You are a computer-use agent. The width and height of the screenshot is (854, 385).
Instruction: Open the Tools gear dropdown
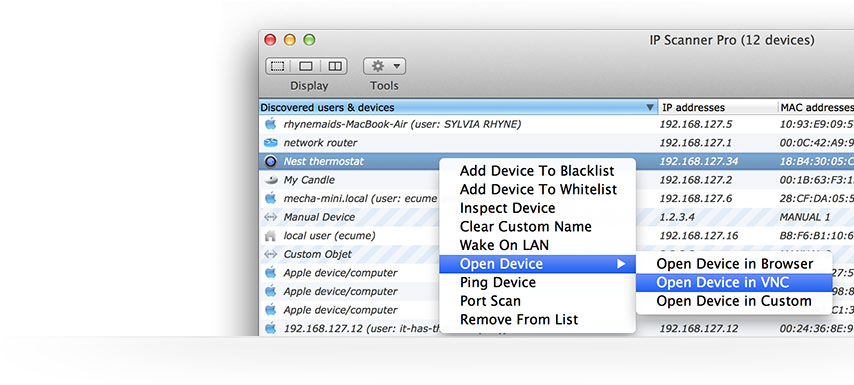coord(385,66)
